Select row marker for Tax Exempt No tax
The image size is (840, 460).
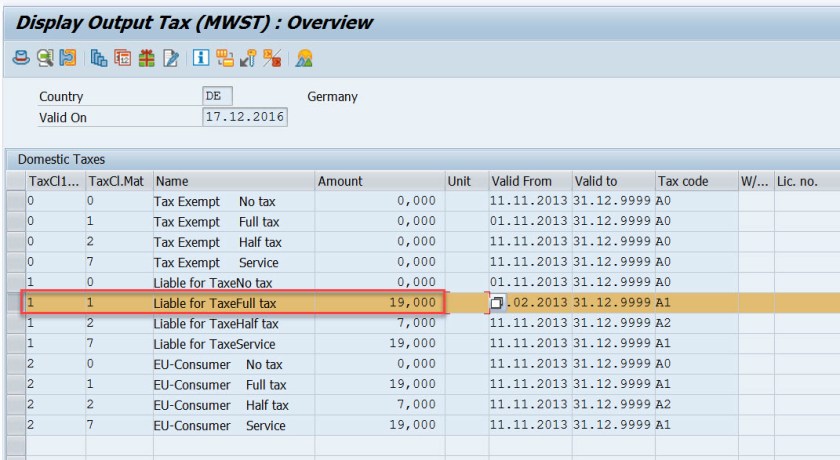pyautogui.click(x=14, y=201)
